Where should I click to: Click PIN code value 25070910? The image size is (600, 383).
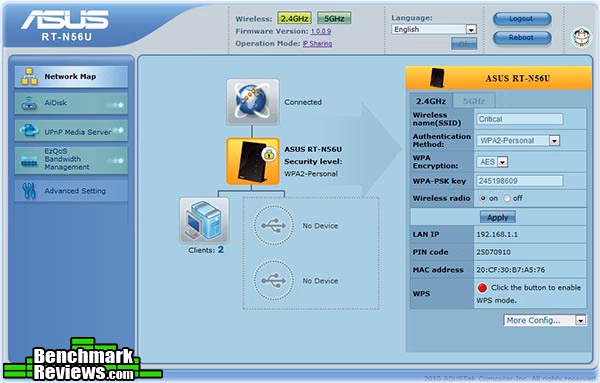tap(494, 252)
